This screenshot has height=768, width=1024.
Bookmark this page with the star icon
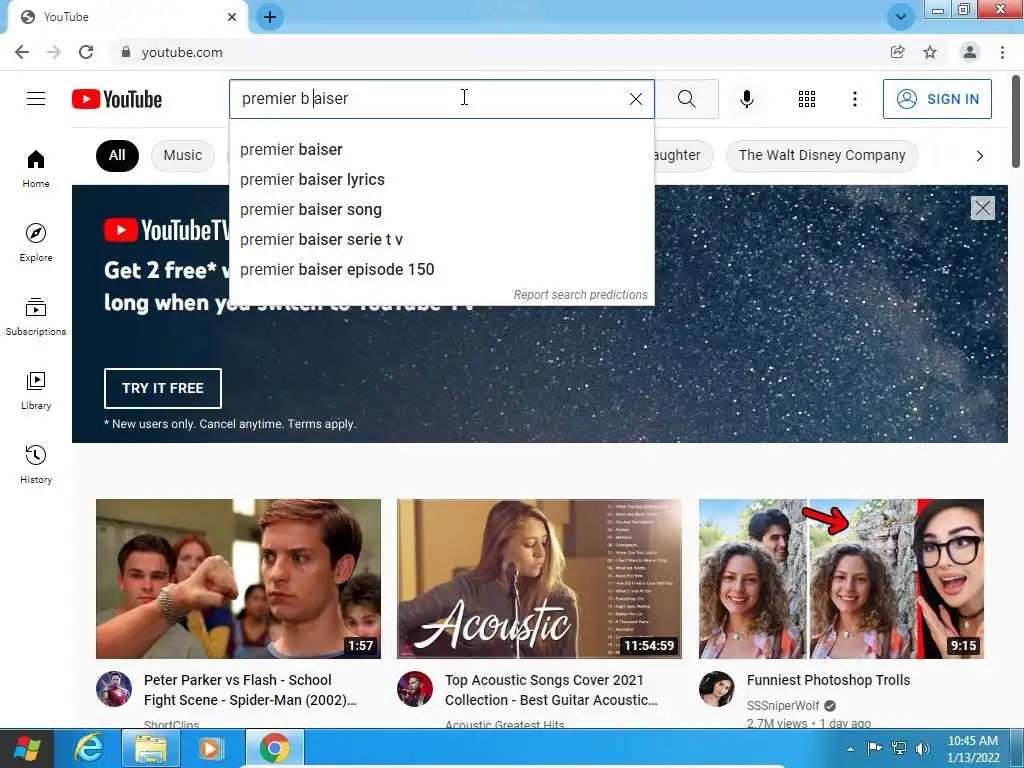929,52
